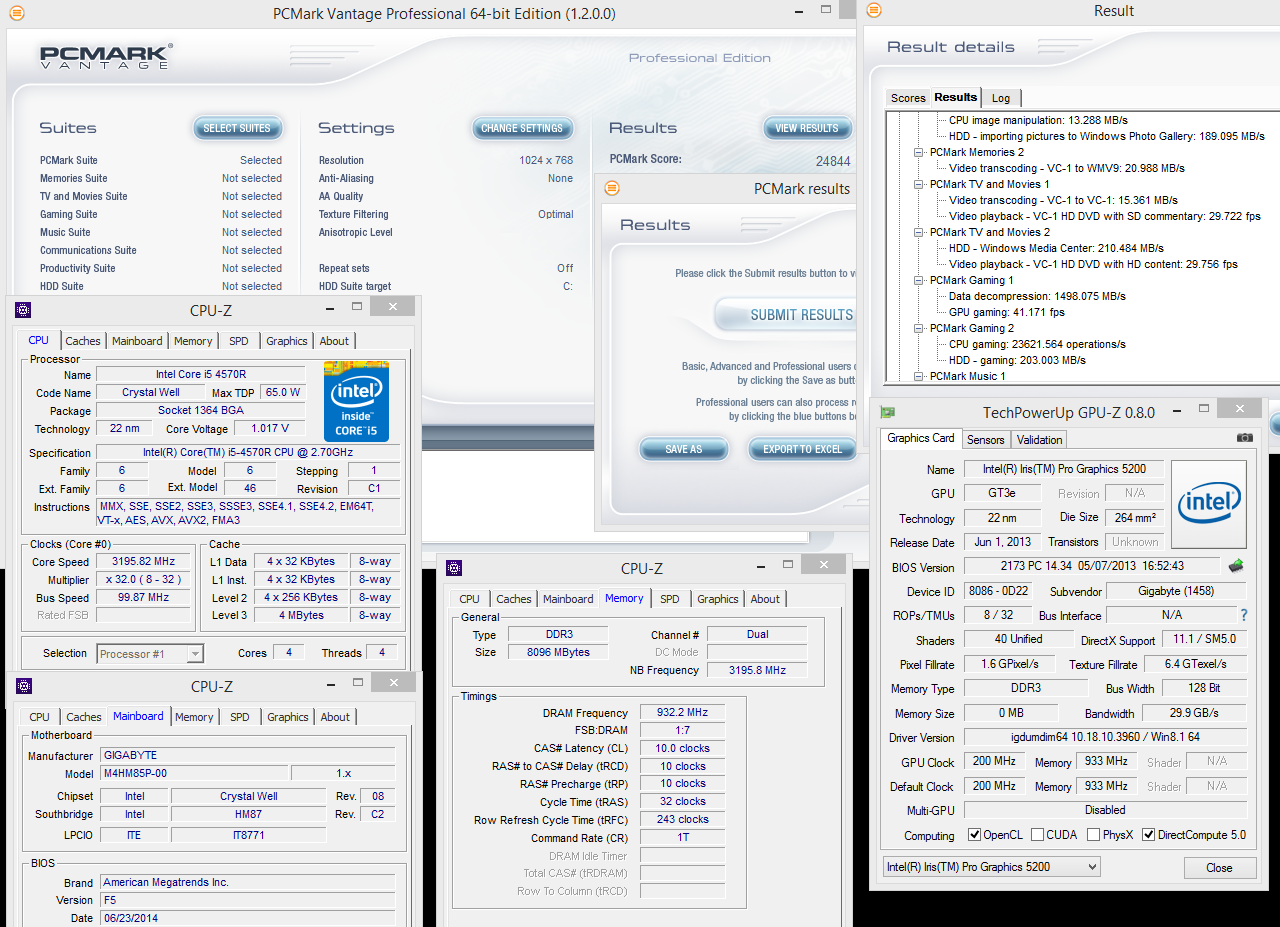
Task: Click the Gaming Suite row label
Action: [x=69, y=214]
